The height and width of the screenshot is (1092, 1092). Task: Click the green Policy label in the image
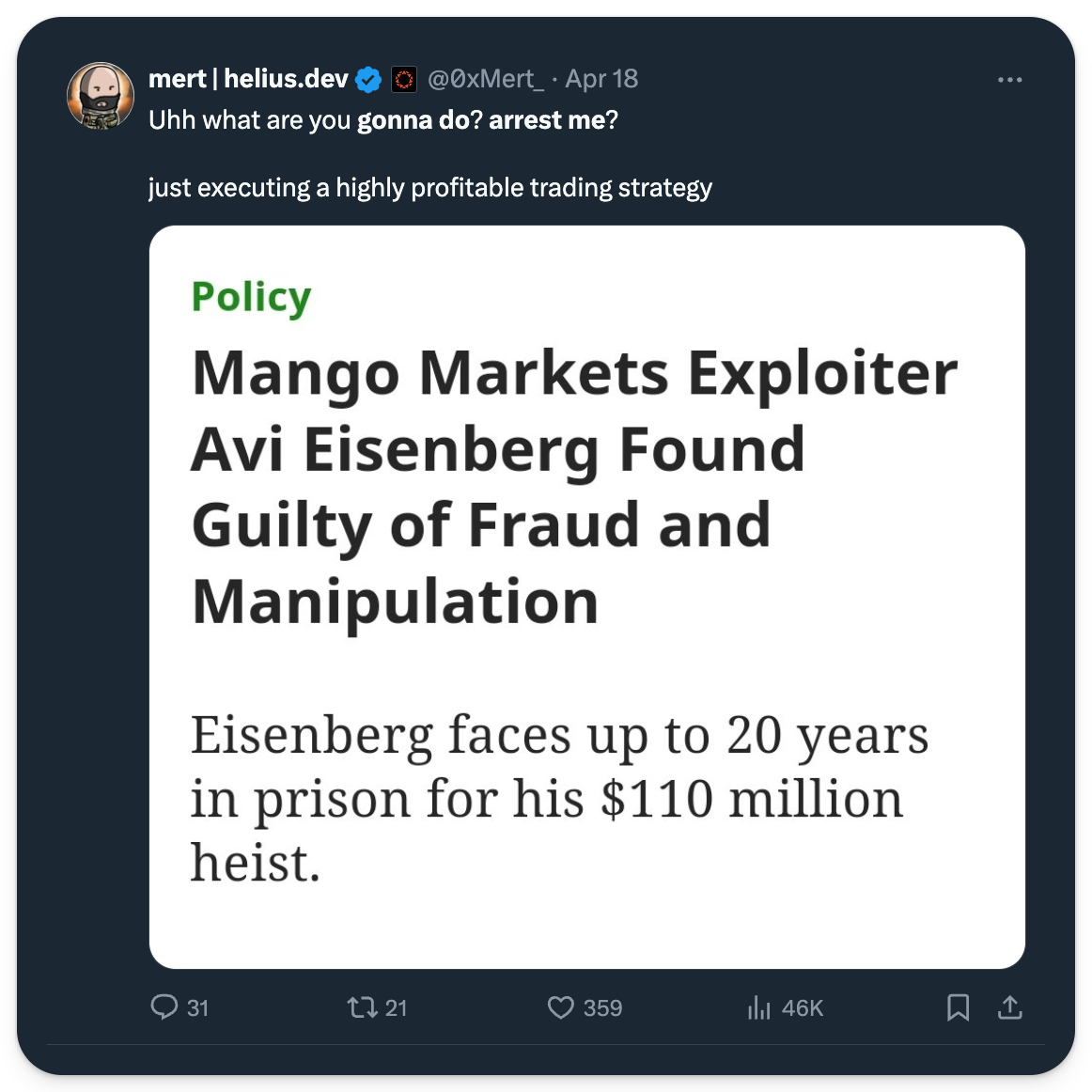tap(251, 297)
